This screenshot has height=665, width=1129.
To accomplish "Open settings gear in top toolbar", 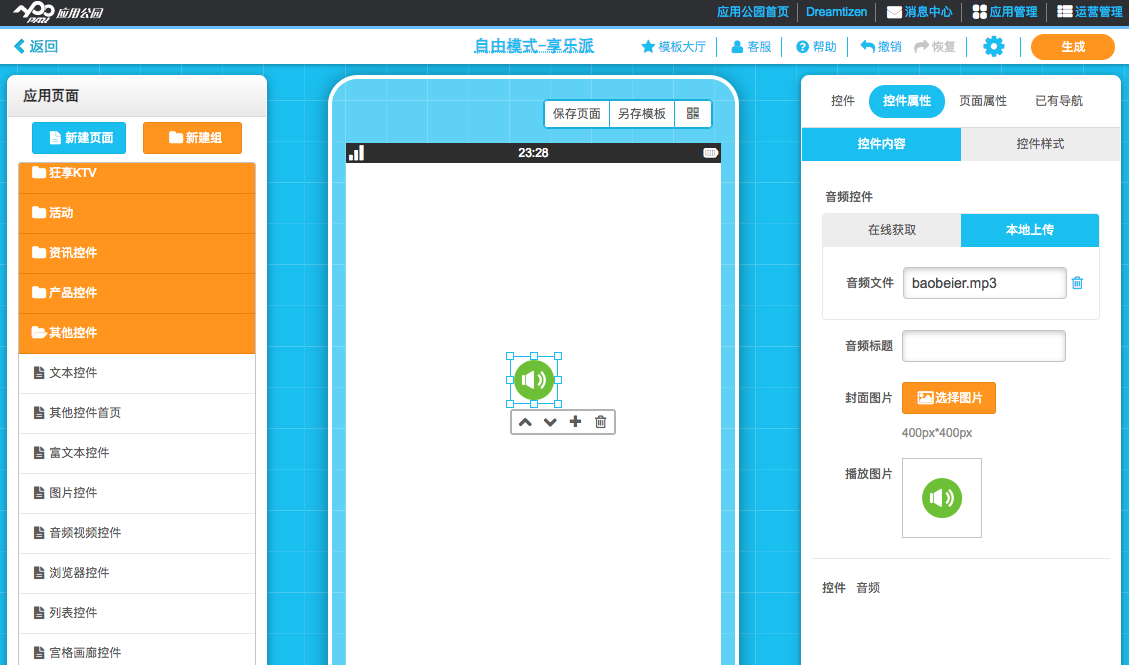I will pyautogui.click(x=993, y=47).
